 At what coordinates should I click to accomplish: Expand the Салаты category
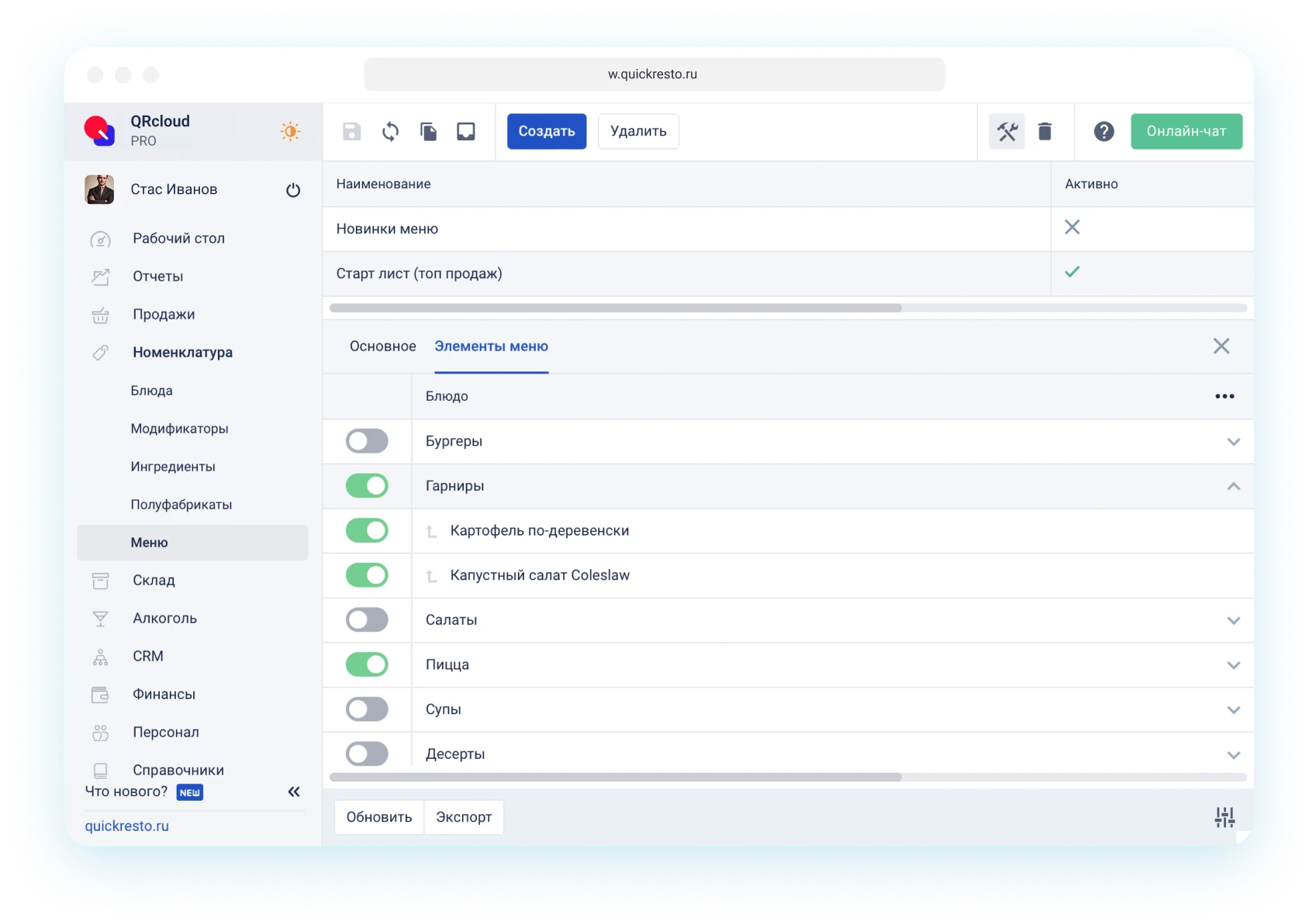(1233, 621)
